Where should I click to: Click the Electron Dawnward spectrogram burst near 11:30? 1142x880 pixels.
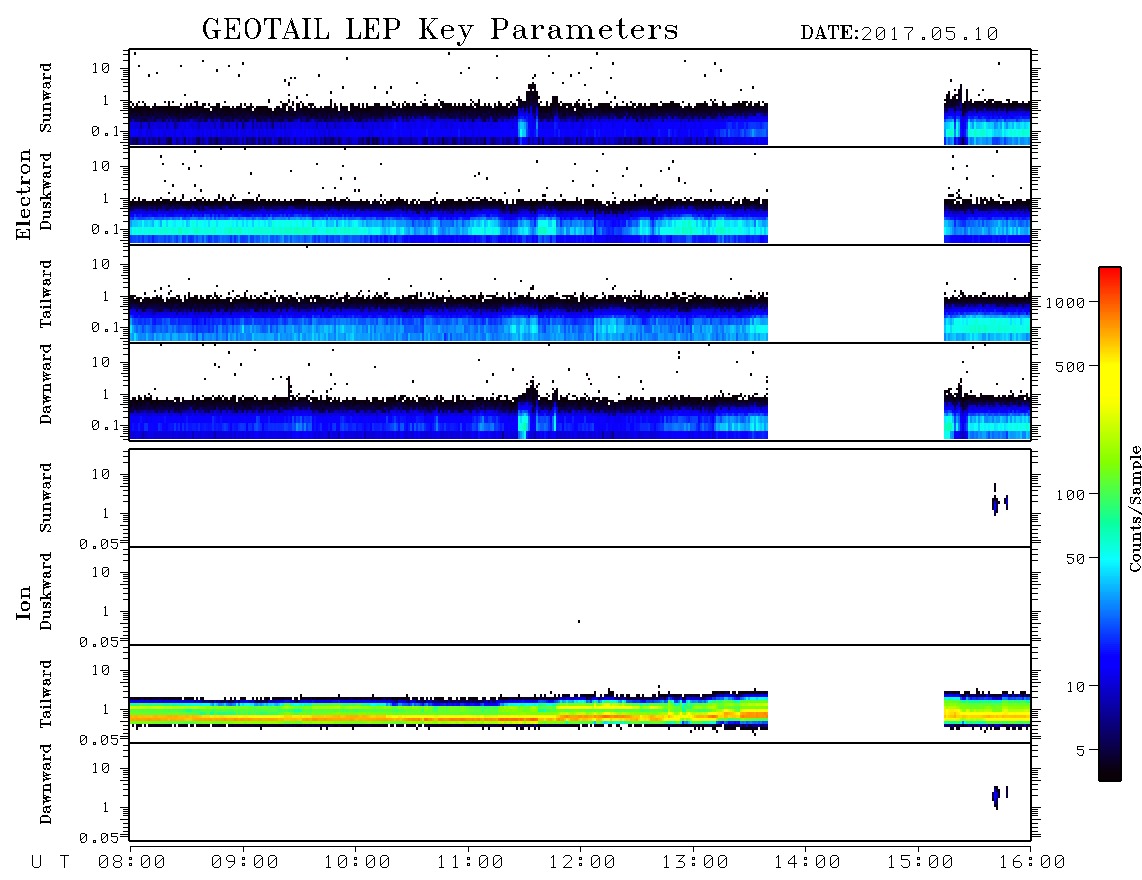point(529,410)
